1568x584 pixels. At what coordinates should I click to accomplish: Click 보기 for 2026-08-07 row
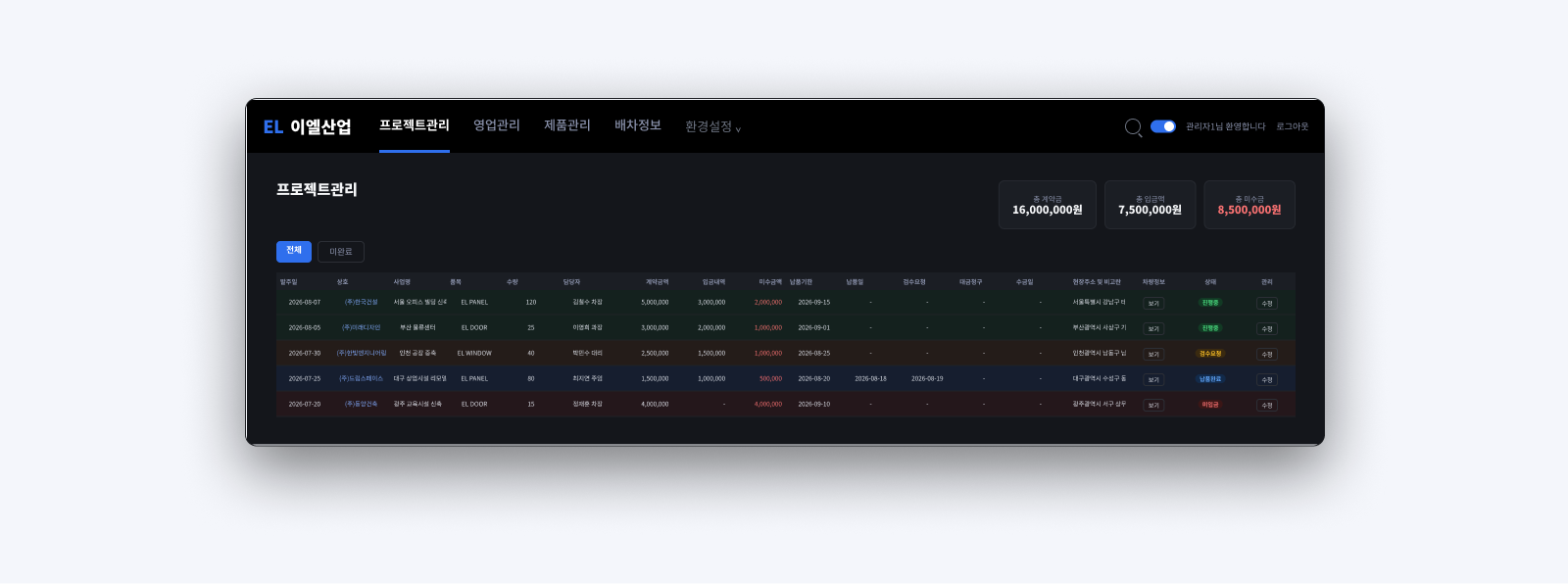[1153, 304]
